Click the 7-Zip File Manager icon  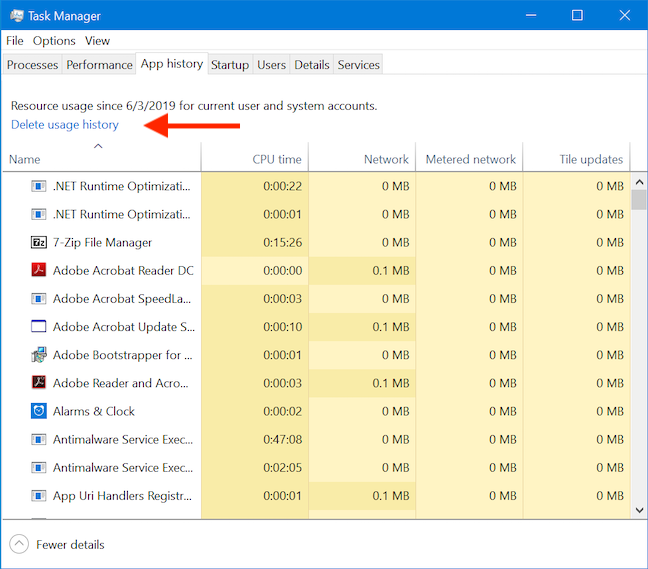(38, 243)
